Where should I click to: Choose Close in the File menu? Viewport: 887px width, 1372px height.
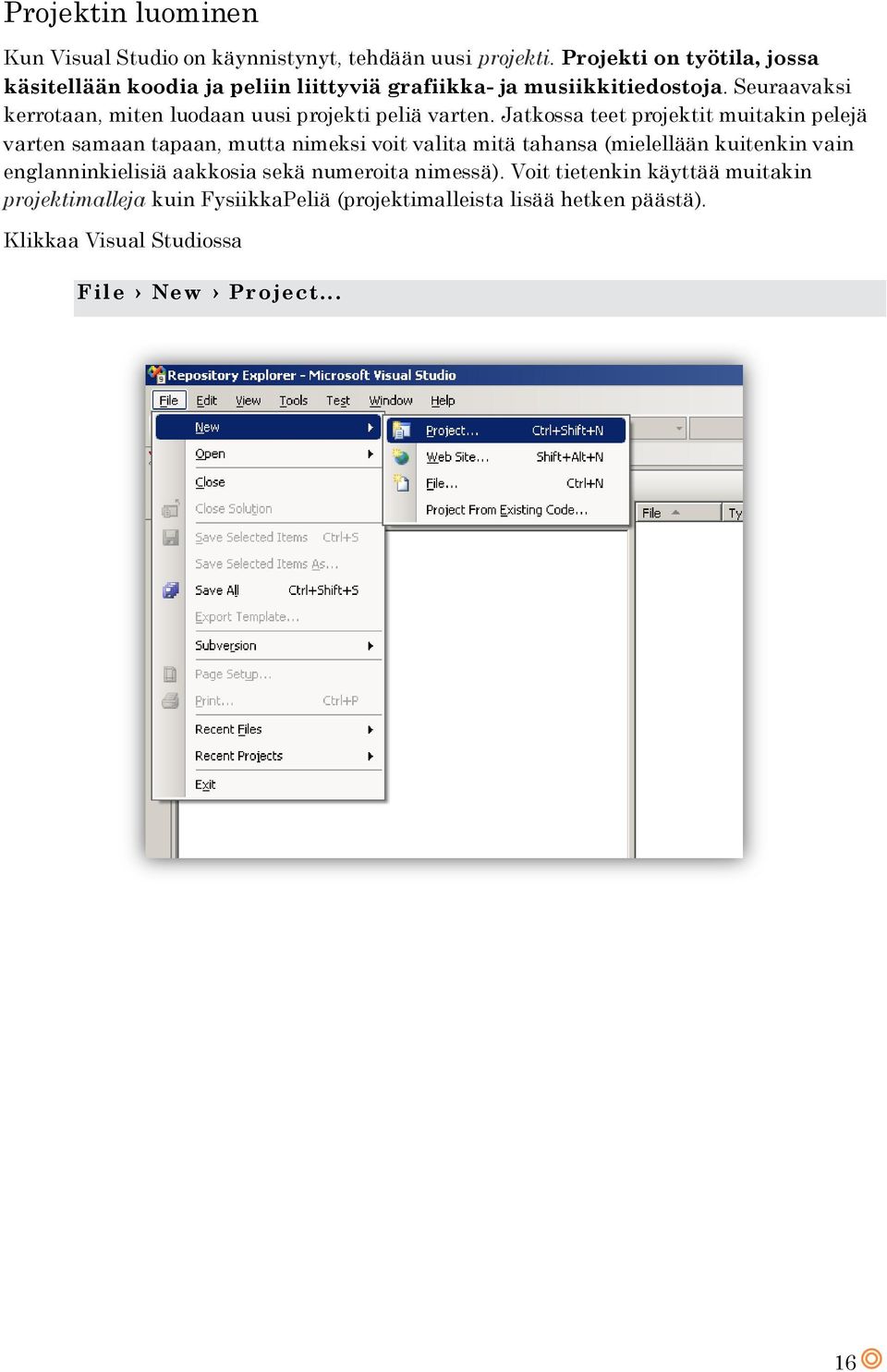(268, 481)
